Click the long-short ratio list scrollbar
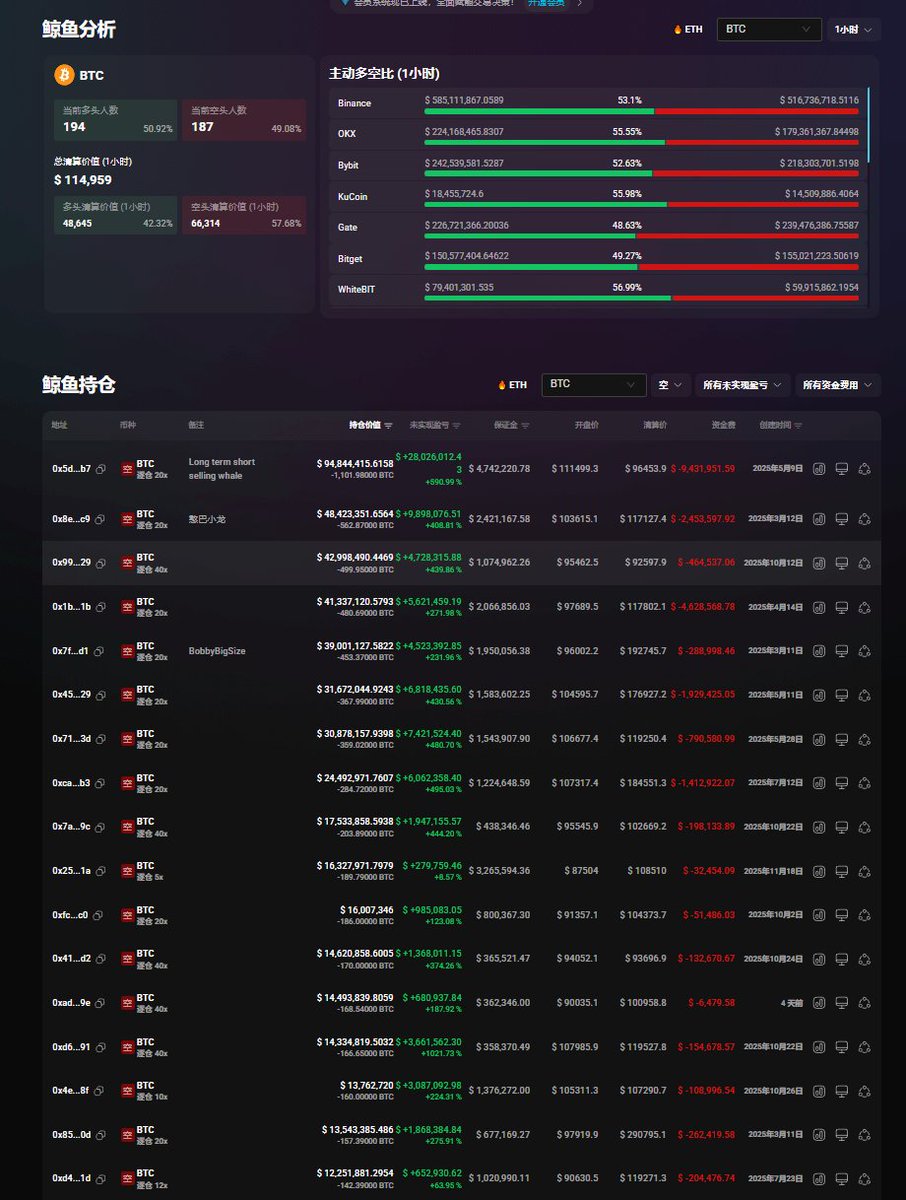The width and height of the screenshot is (906, 1200). tap(869, 124)
